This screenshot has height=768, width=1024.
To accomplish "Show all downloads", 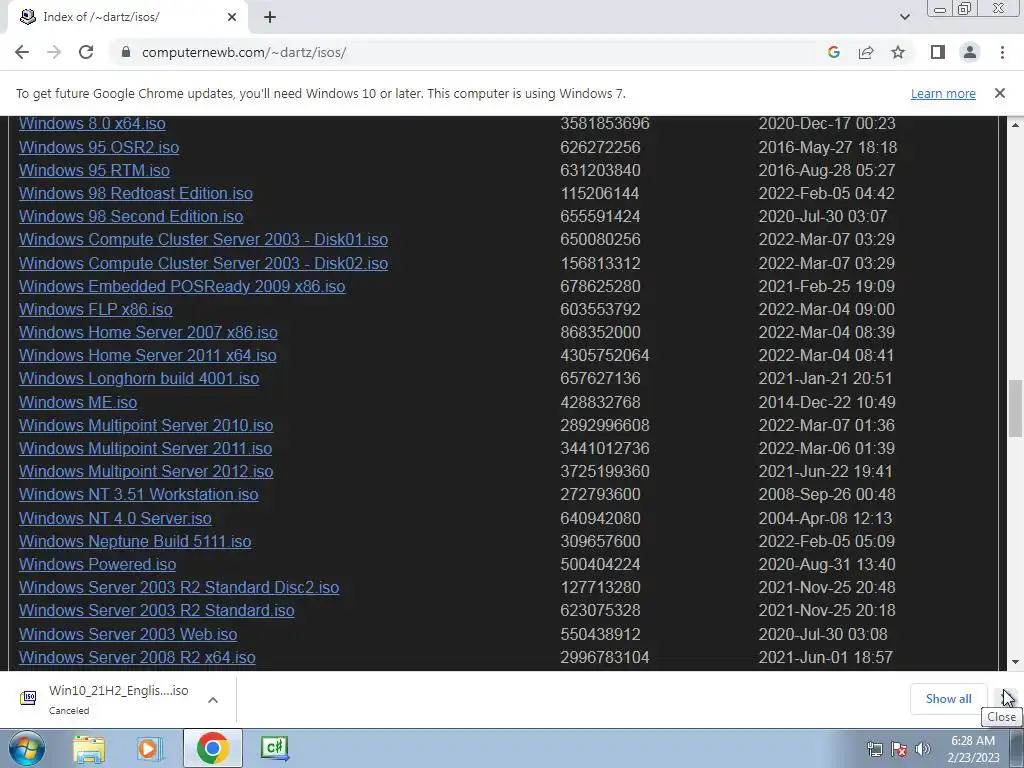I will 948,699.
